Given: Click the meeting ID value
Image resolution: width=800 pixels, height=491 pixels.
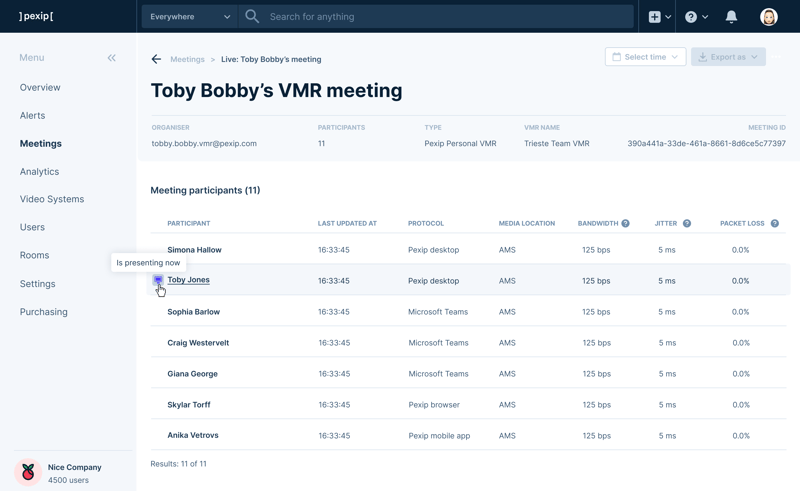Looking at the screenshot, I should click(x=706, y=143).
